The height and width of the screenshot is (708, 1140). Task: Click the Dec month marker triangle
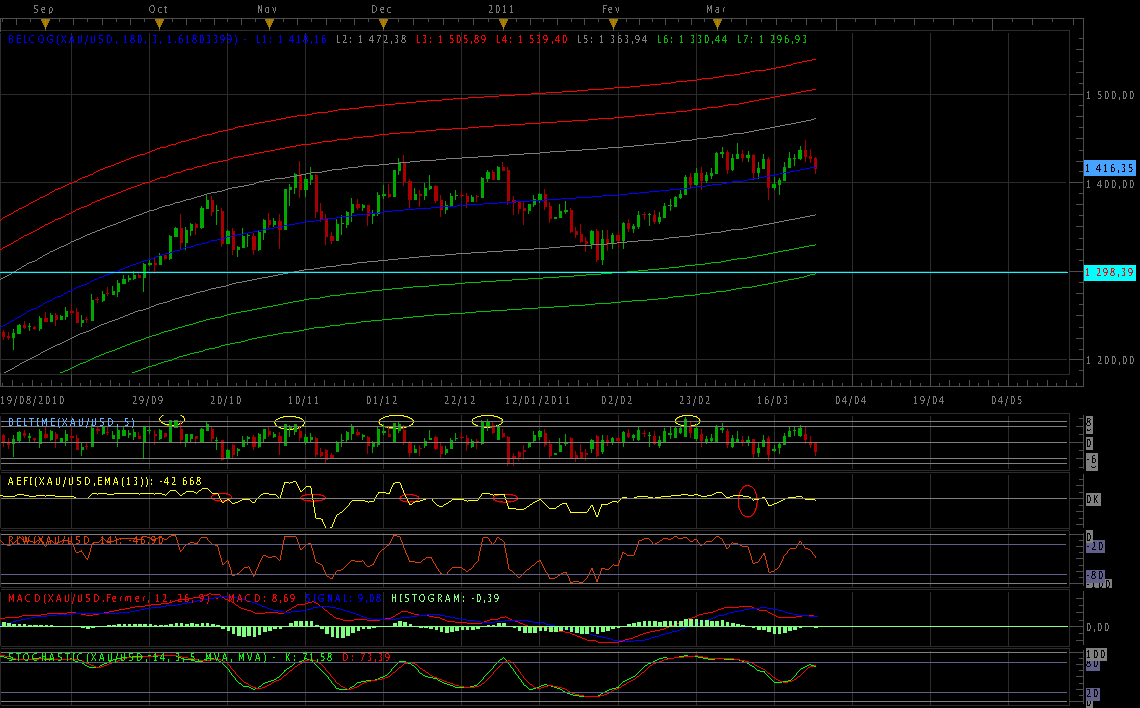click(382, 22)
